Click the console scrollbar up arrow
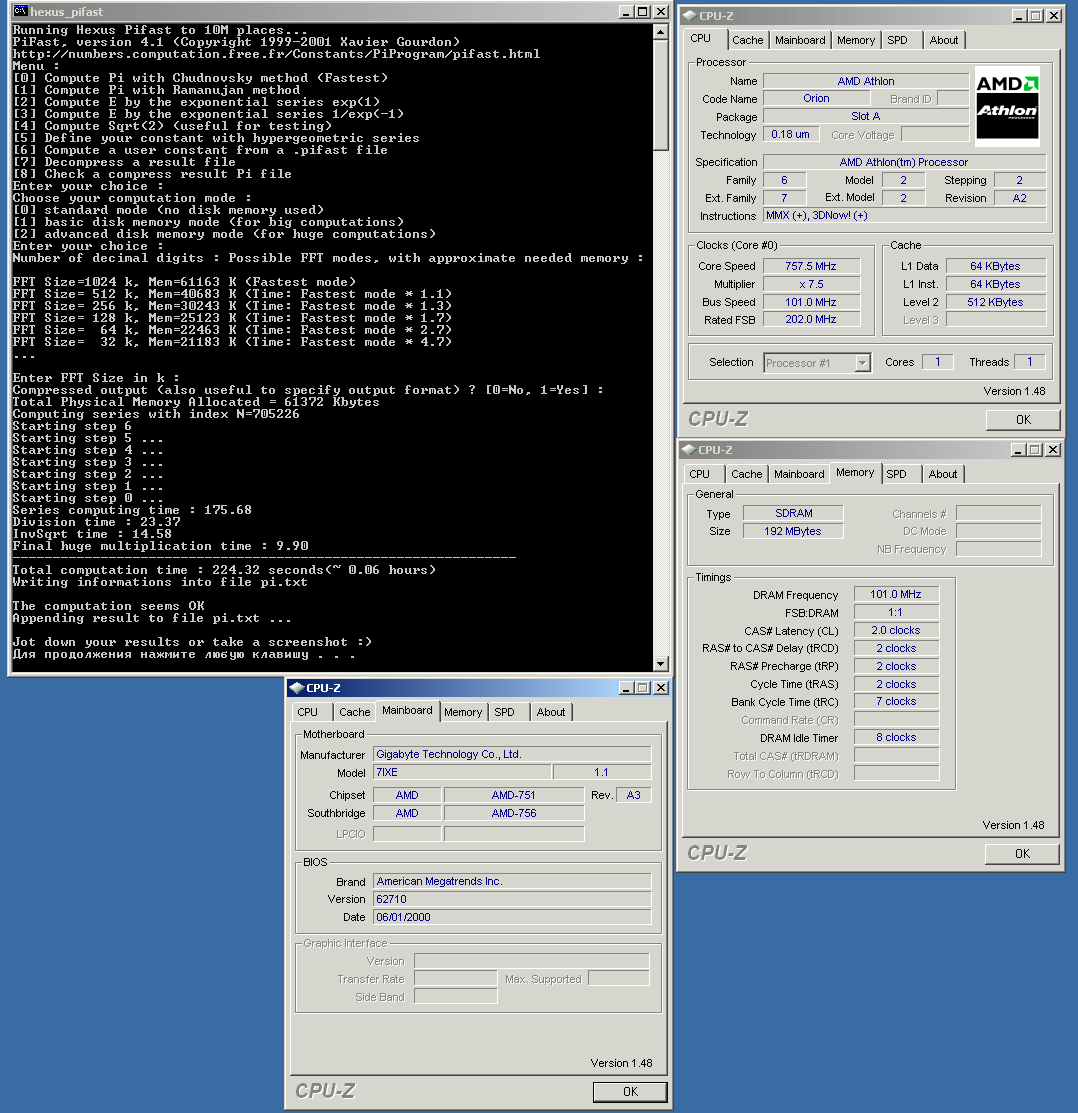This screenshot has width=1078, height=1113. [660, 32]
